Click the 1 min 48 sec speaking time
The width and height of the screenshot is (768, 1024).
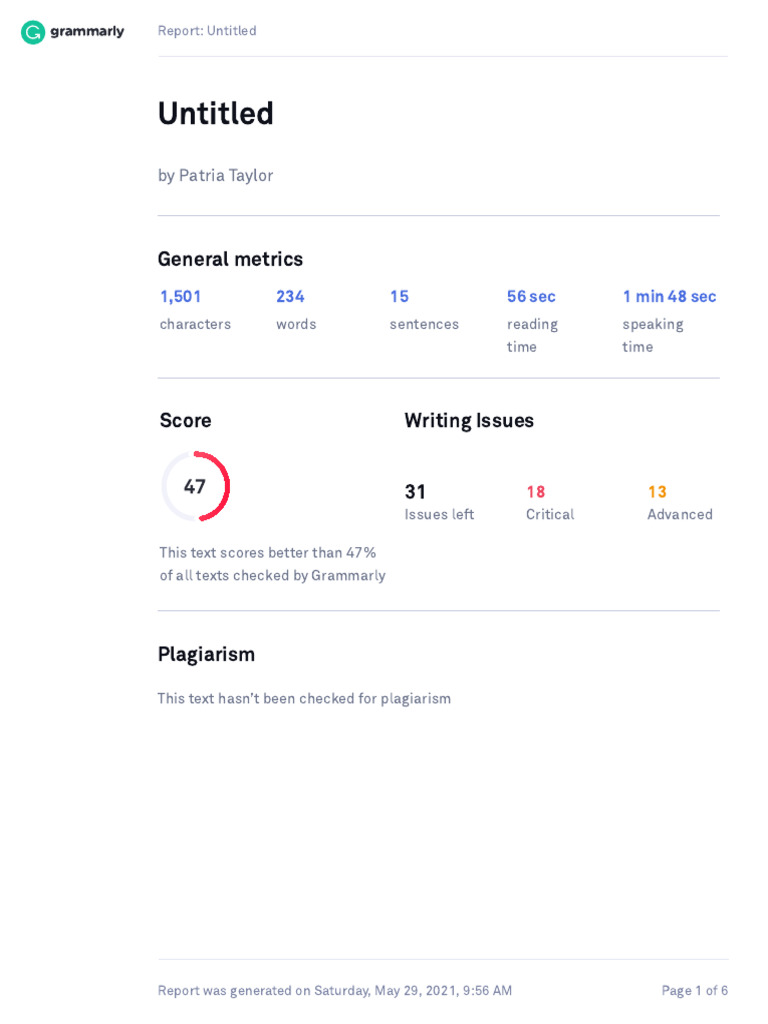[669, 296]
